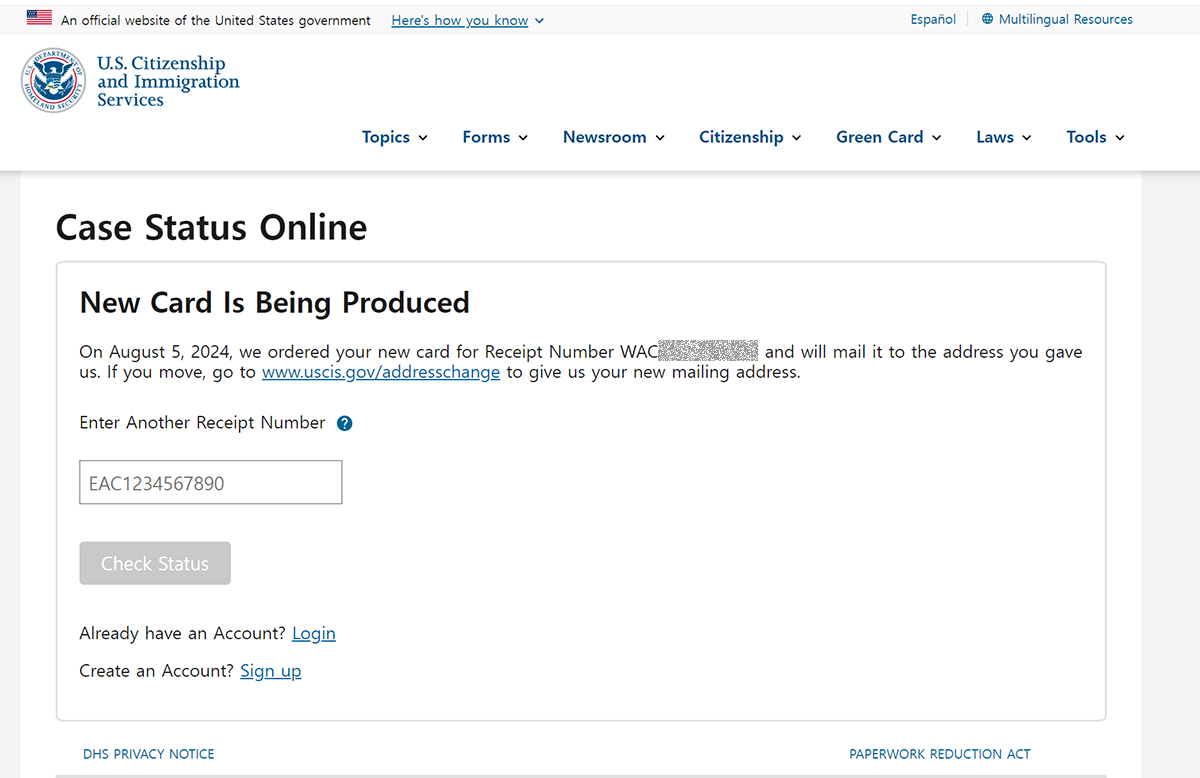Click the "Already have an Account?" text
The width and height of the screenshot is (1200, 778).
click(183, 633)
